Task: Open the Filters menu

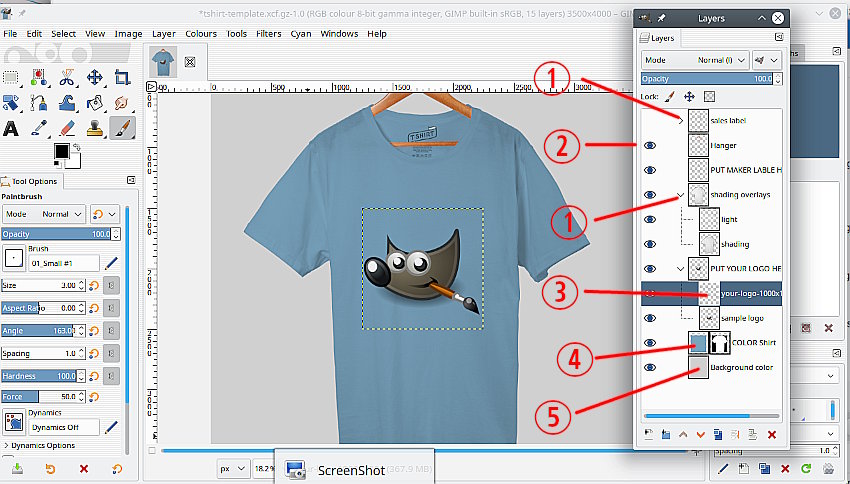Action: point(268,34)
